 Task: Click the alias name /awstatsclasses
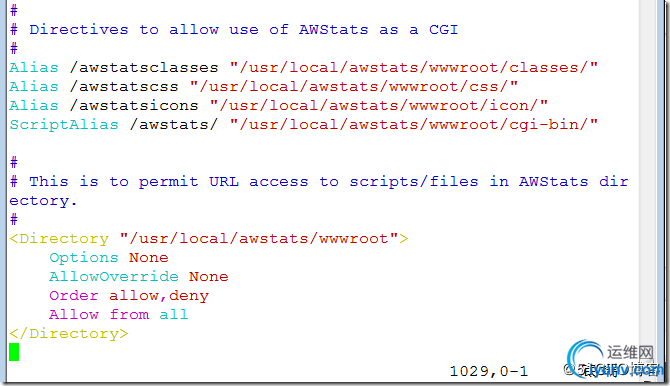point(144,68)
